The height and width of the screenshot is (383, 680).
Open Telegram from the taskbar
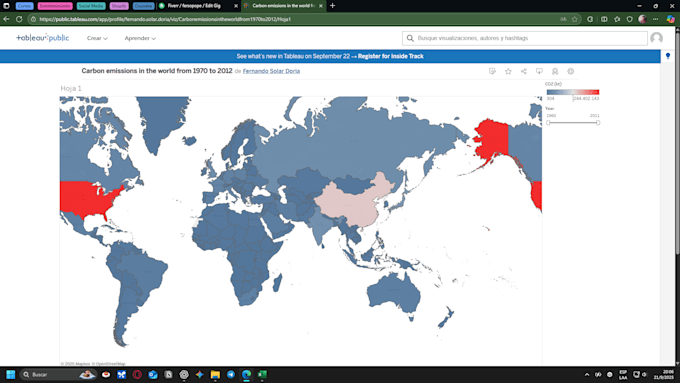(231, 374)
